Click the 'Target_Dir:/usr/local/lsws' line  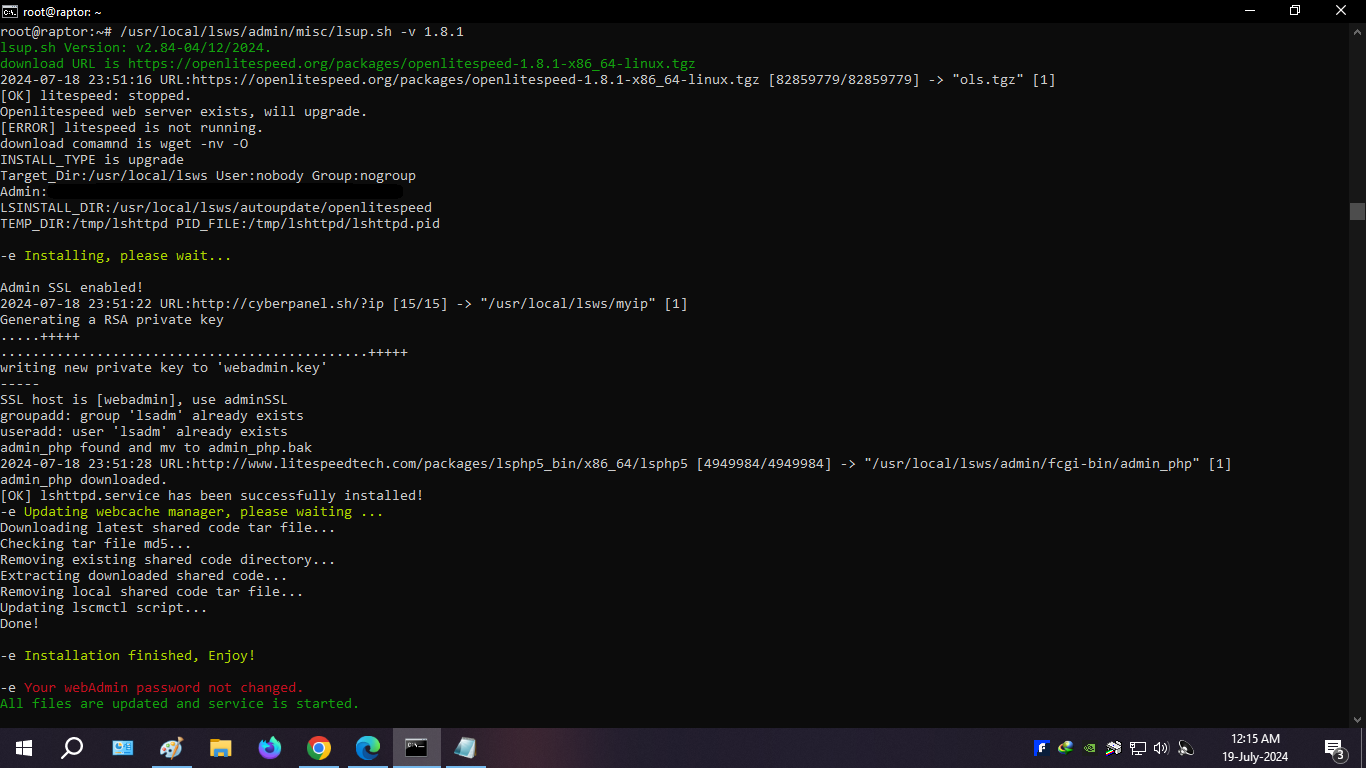click(208, 176)
